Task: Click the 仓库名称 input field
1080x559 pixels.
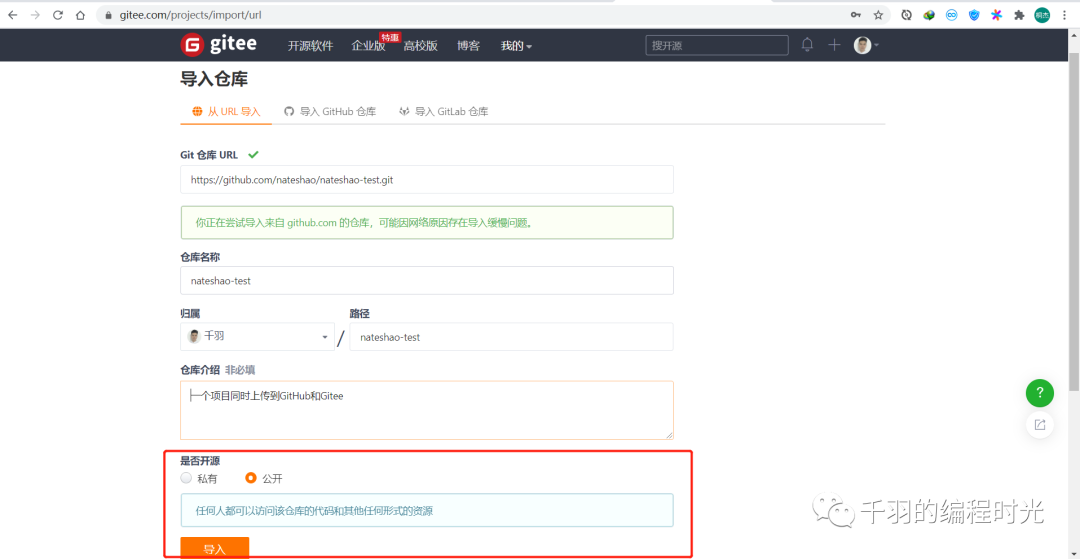Action: pyautogui.click(x=427, y=280)
